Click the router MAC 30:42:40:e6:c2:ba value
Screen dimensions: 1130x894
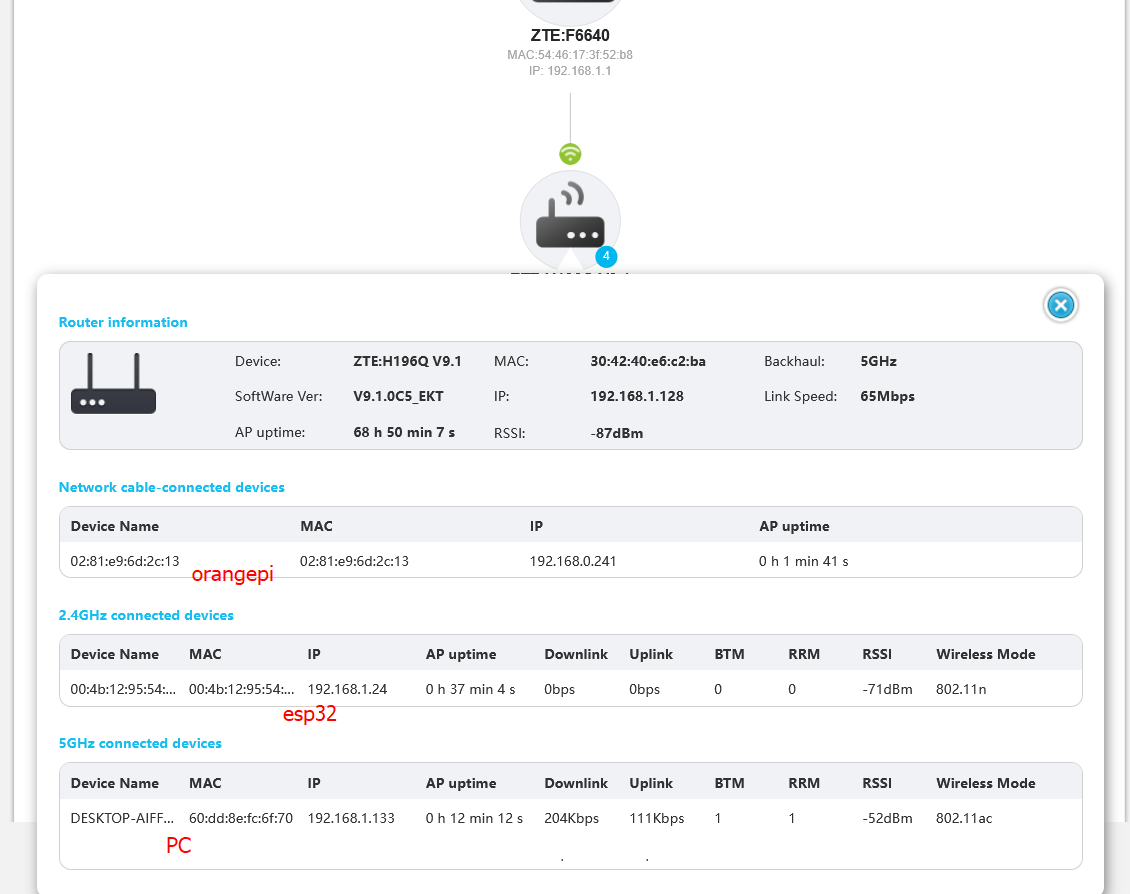click(x=648, y=361)
